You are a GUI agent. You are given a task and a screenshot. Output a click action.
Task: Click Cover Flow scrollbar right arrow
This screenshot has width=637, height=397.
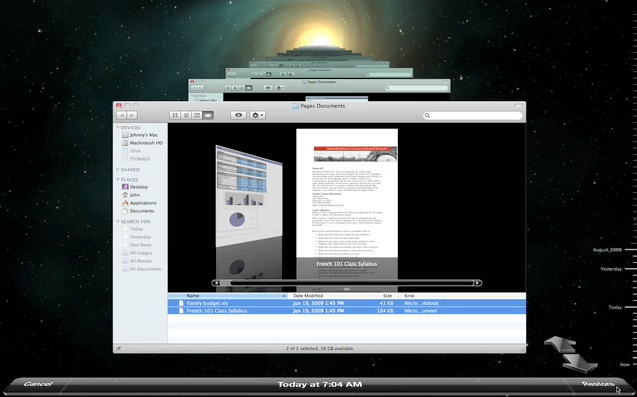click(x=478, y=283)
